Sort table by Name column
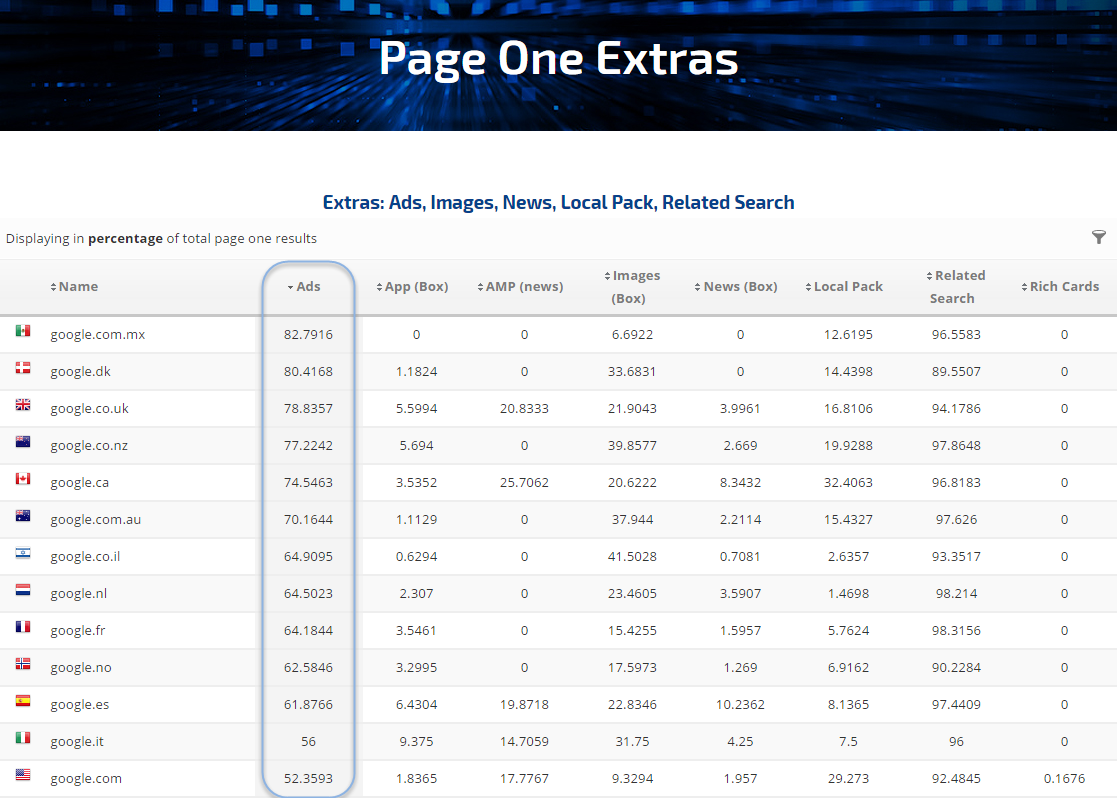The image size is (1117, 798). click(77, 287)
